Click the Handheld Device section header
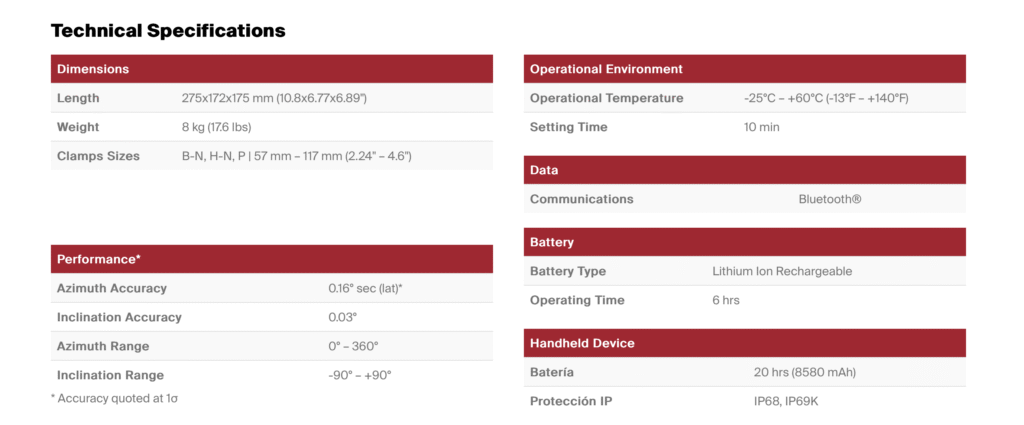The width and height of the screenshot is (1024, 425). point(582,343)
